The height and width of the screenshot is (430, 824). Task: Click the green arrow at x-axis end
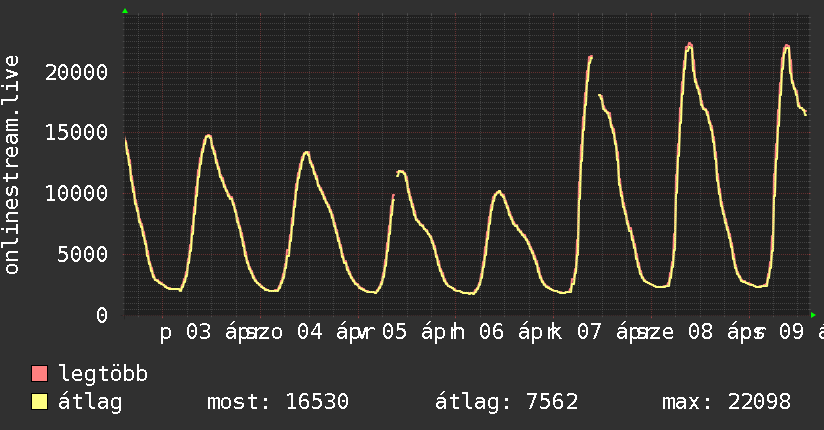click(813, 315)
